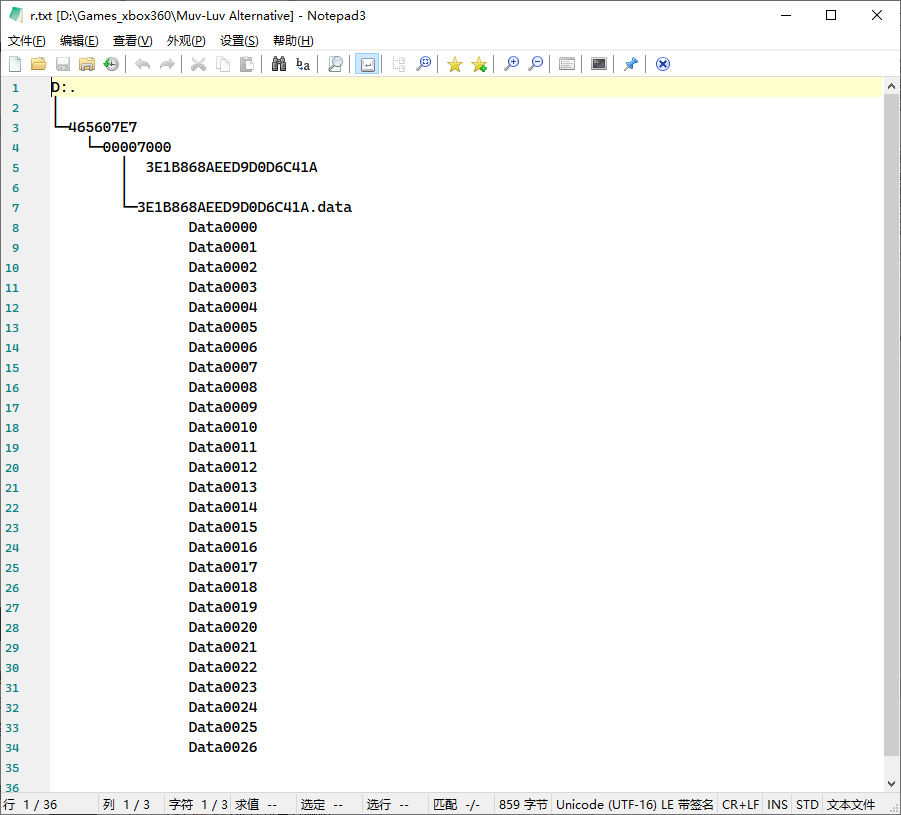Image resolution: width=901 pixels, height=815 pixels.
Task: Open the 外观(P) menu
Action: click(x=186, y=41)
